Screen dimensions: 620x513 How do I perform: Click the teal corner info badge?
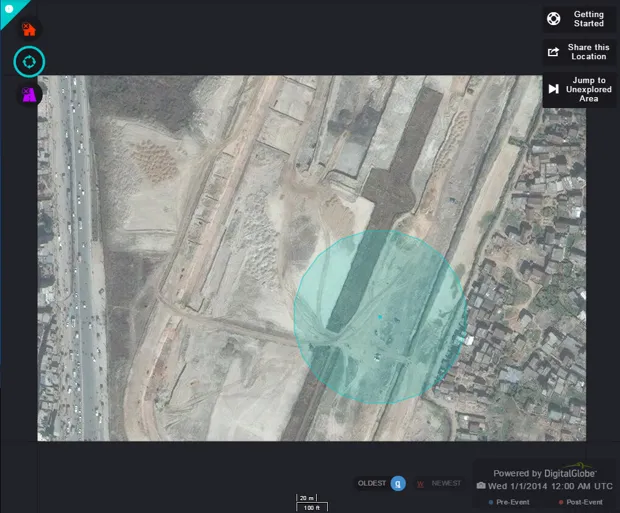click(10, 9)
